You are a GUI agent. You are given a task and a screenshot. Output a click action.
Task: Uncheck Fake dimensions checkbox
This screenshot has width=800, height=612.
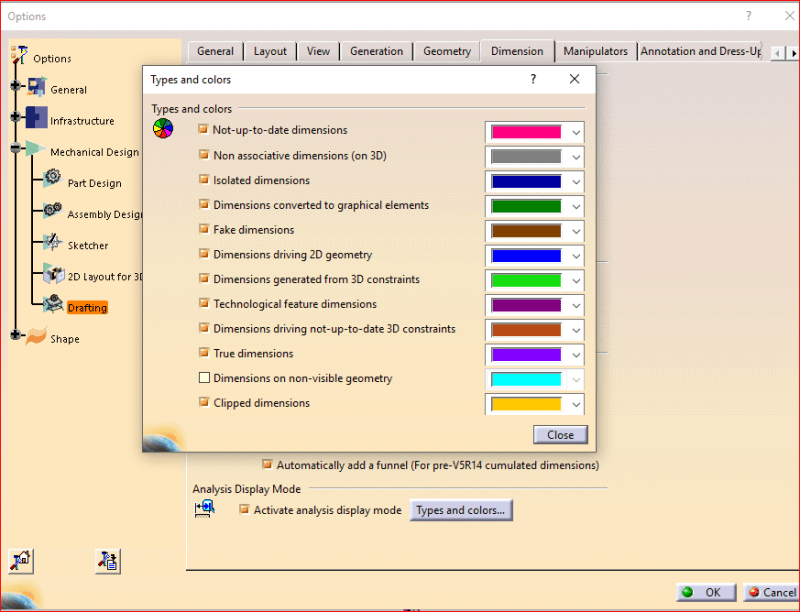click(204, 230)
